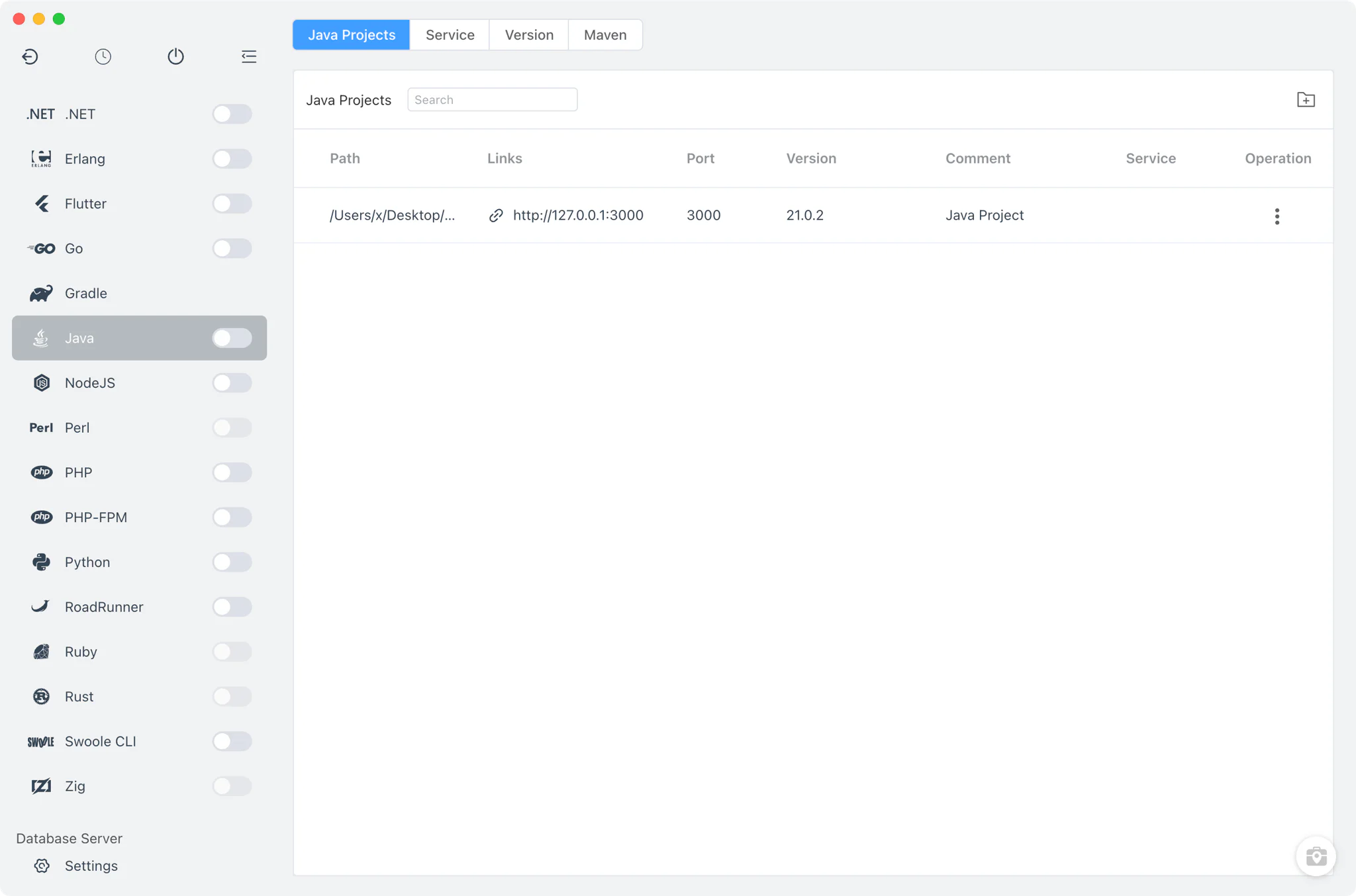Screen dimensions: 1356x896
Task: Click in the Java Projects search field
Action: coord(492,100)
